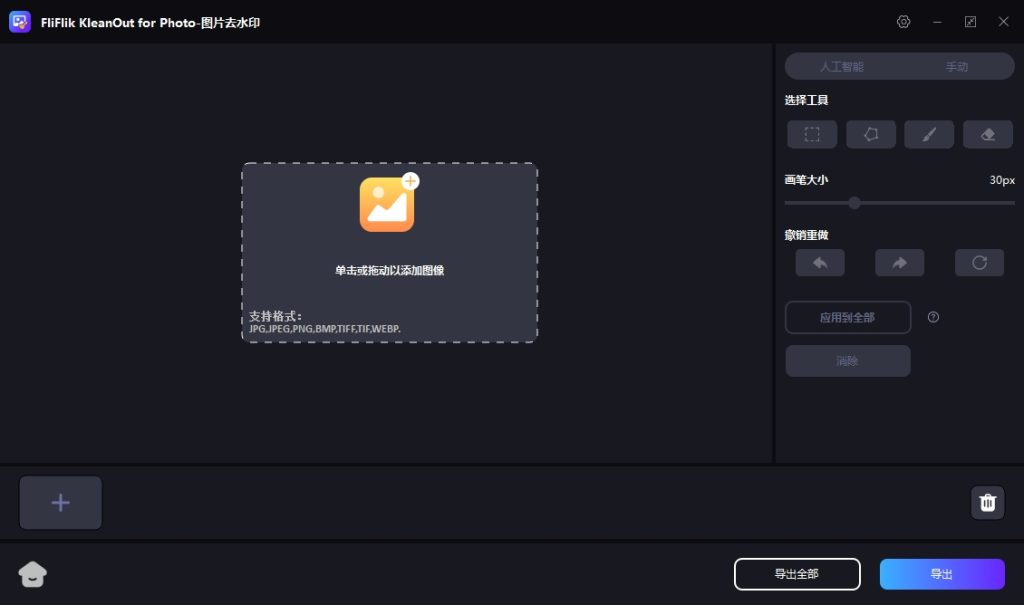Delete images using the trash icon

pyautogui.click(x=987, y=502)
